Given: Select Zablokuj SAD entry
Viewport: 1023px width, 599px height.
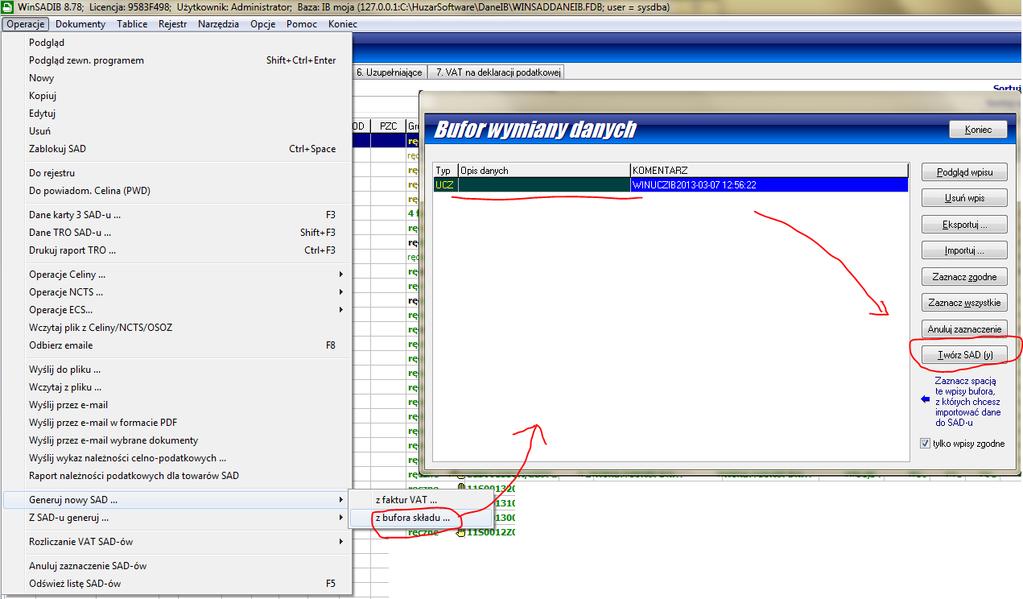Looking at the screenshot, I should [x=177, y=148].
